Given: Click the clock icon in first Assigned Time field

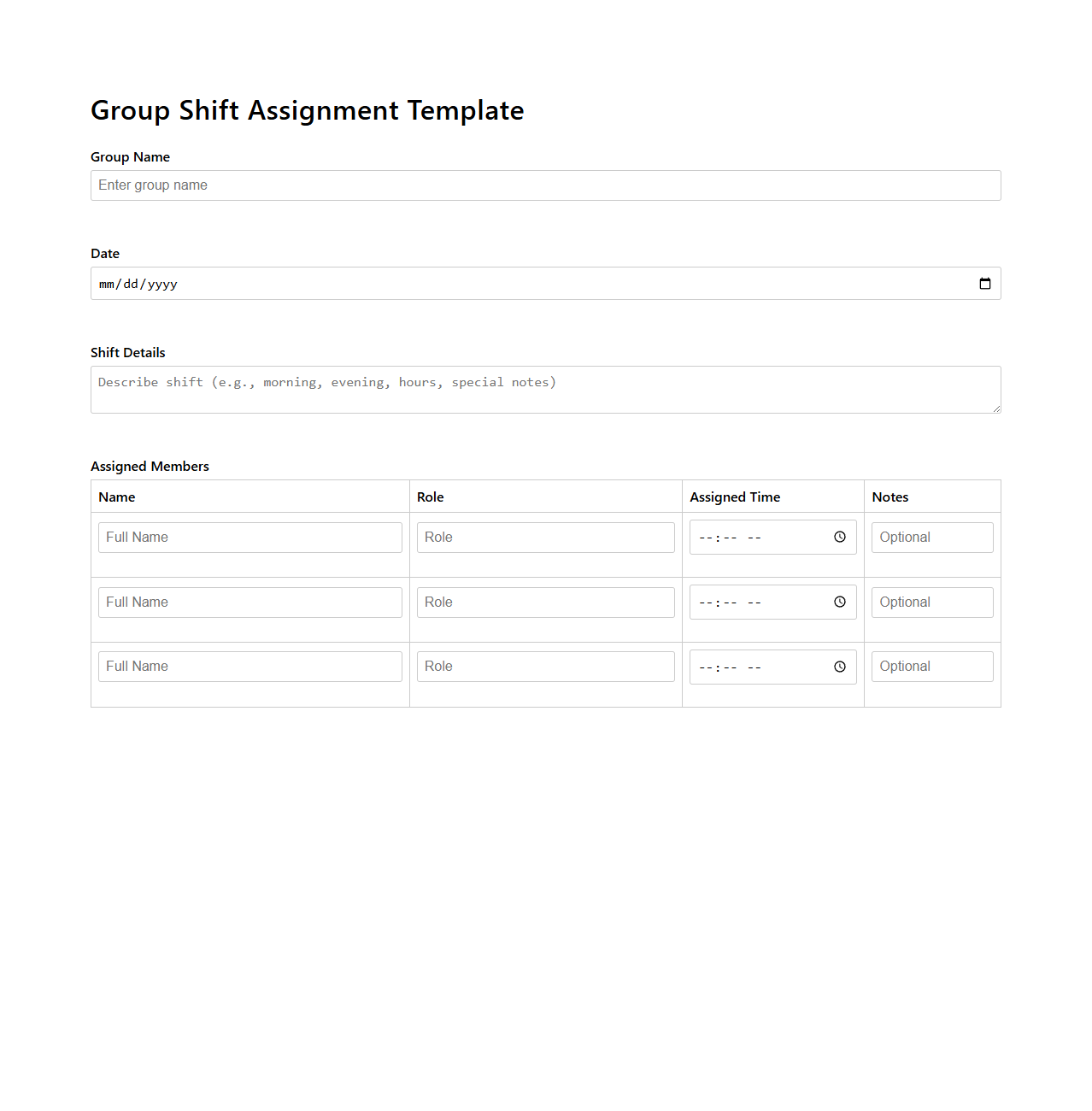Looking at the screenshot, I should (839, 537).
